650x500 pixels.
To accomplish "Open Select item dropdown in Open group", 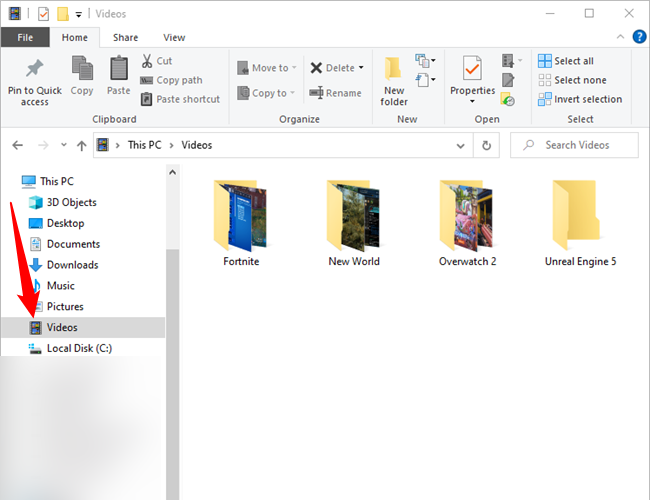I will 520,61.
